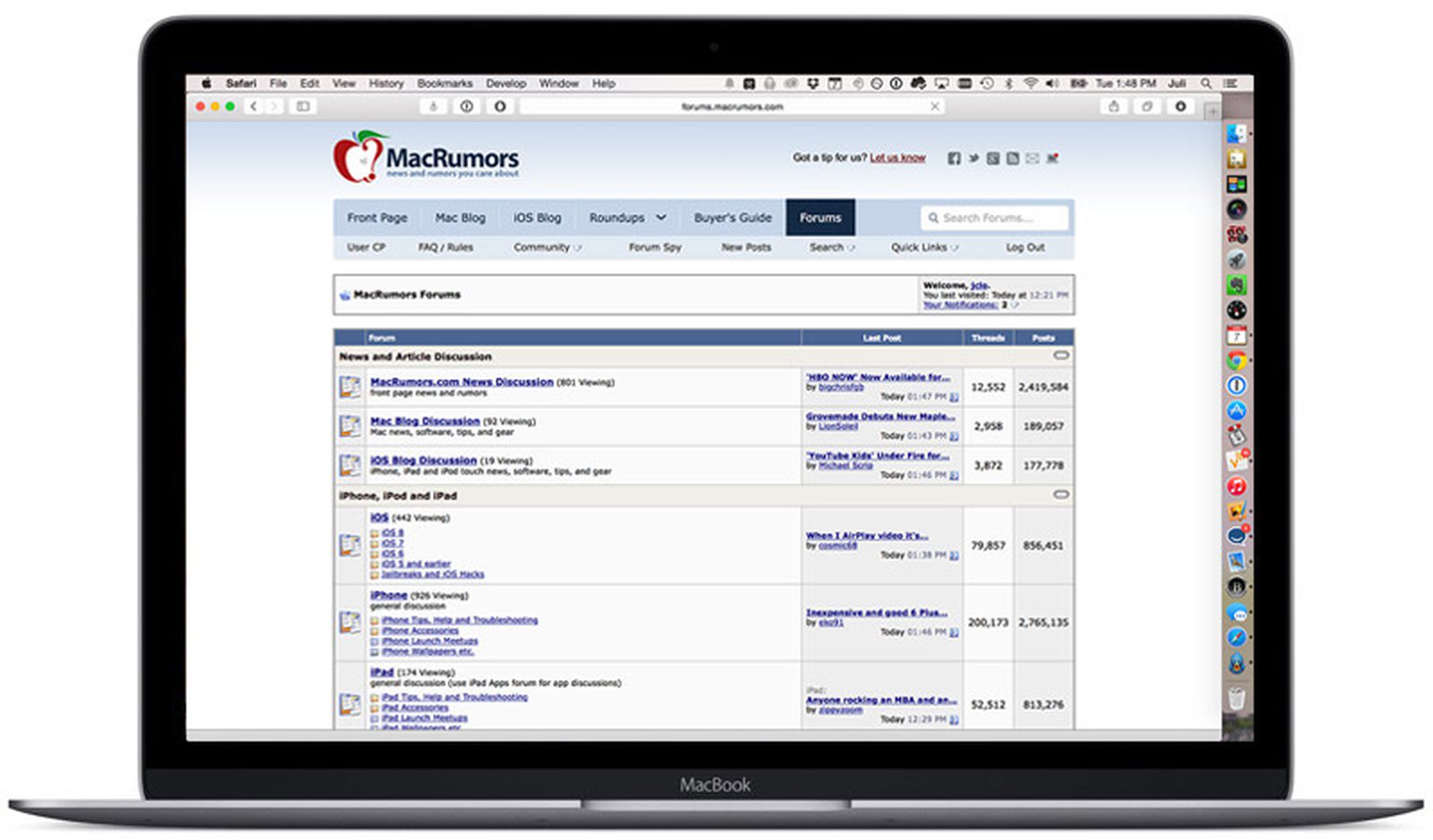Click inside the Search Forums field

(994, 218)
